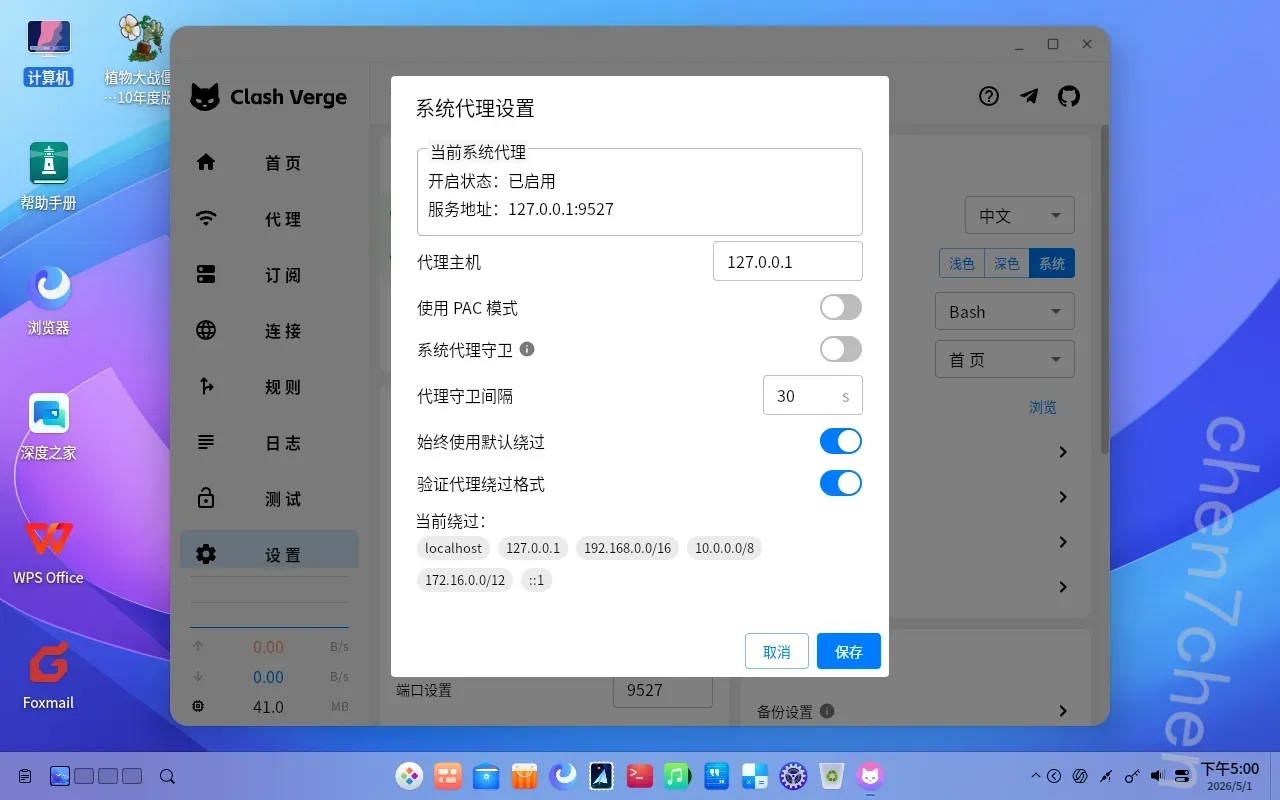Screen dimensions: 1280x800
Task: Select the 浅色 theme mode
Action: pos(962,263)
